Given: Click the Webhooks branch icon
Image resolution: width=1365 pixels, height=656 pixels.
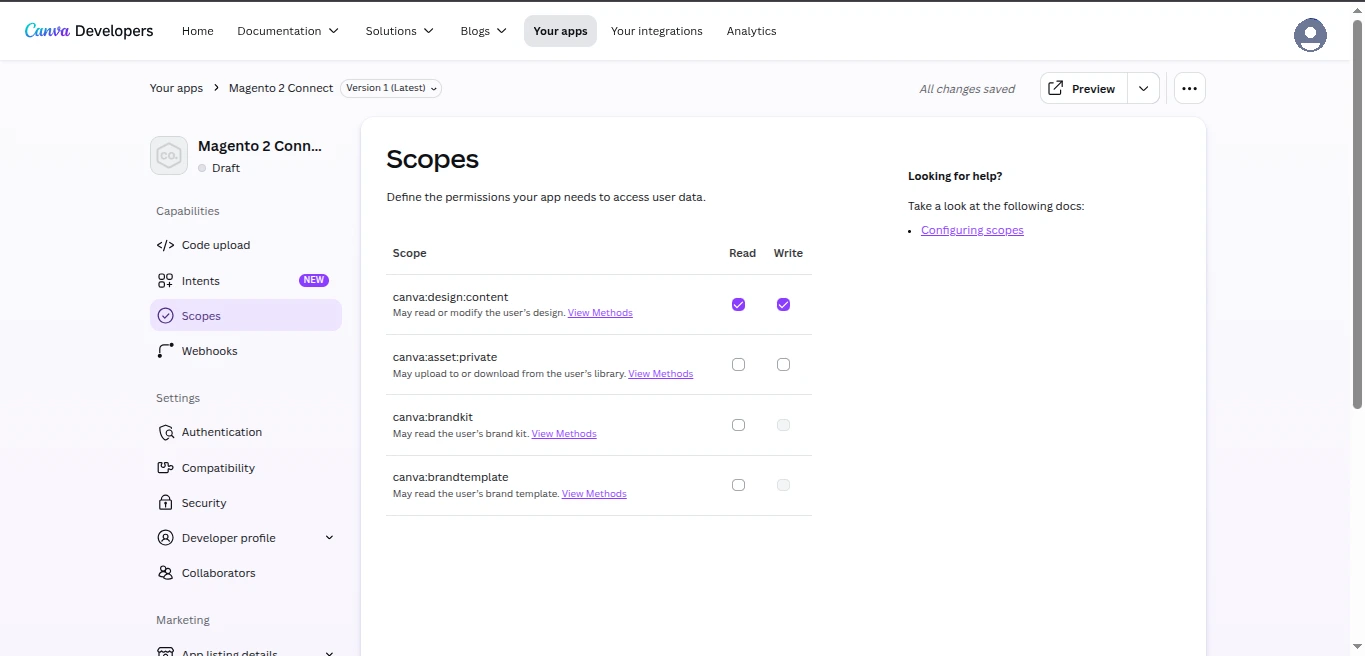Looking at the screenshot, I should (165, 351).
